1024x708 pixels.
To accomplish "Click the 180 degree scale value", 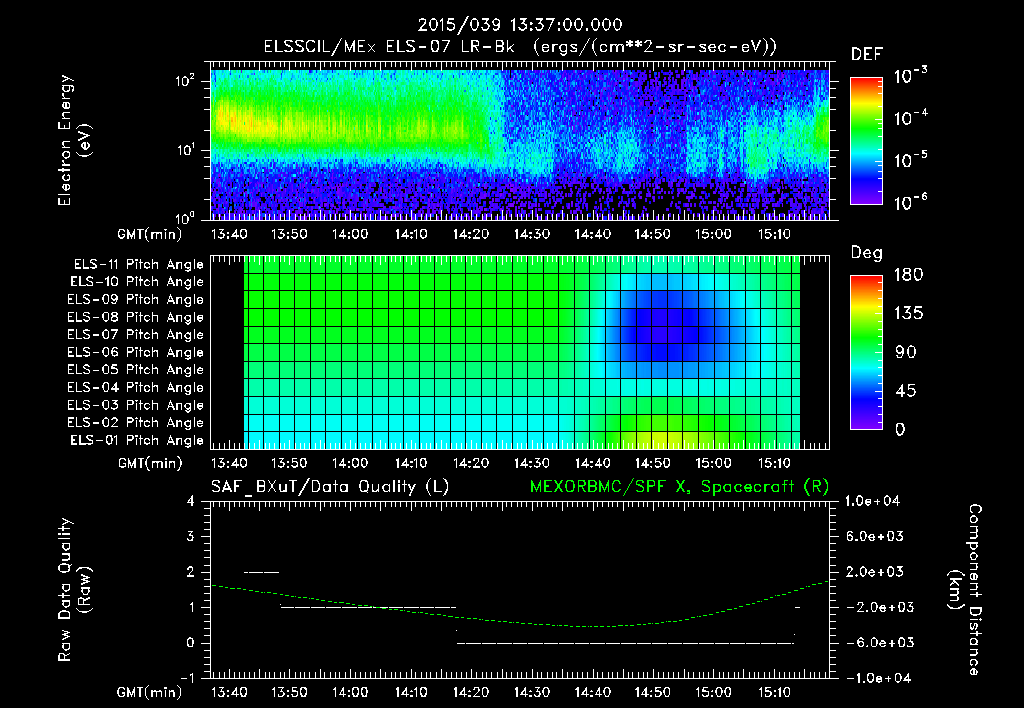I will tap(908, 274).
